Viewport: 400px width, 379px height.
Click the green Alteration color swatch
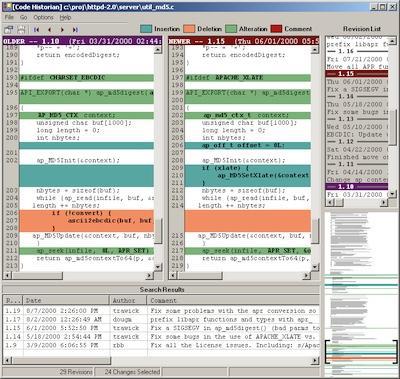[x=231, y=29]
